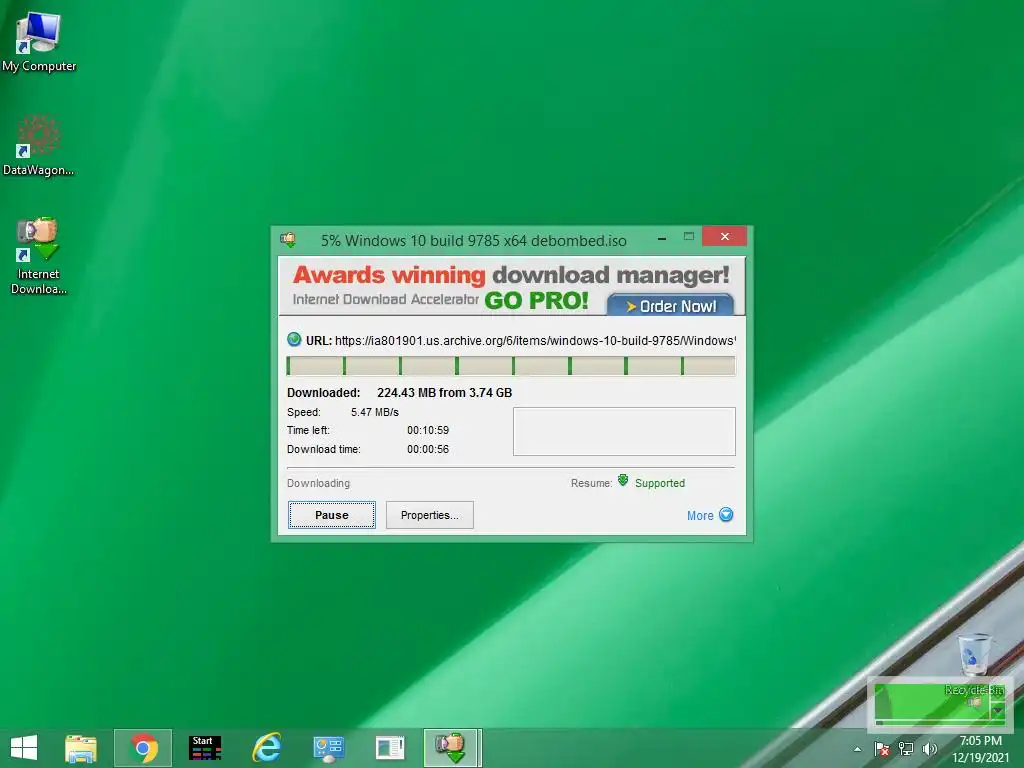Click the green resume shield icon

pos(623,481)
